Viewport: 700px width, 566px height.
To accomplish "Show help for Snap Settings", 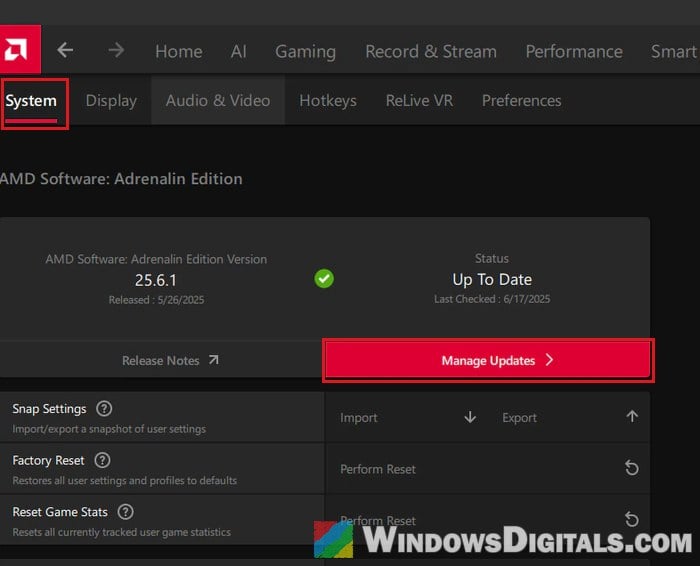I will (104, 408).
